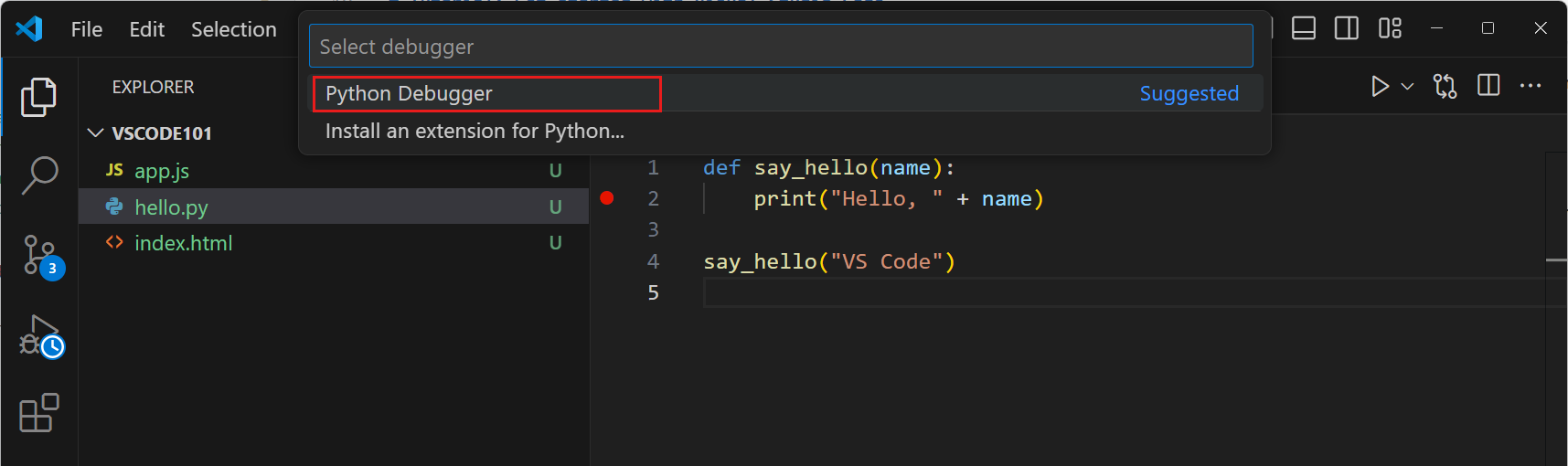The height and width of the screenshot is (466, 1568).
Task: Open the Explorer view in activity bar
Action: [38, 97]
